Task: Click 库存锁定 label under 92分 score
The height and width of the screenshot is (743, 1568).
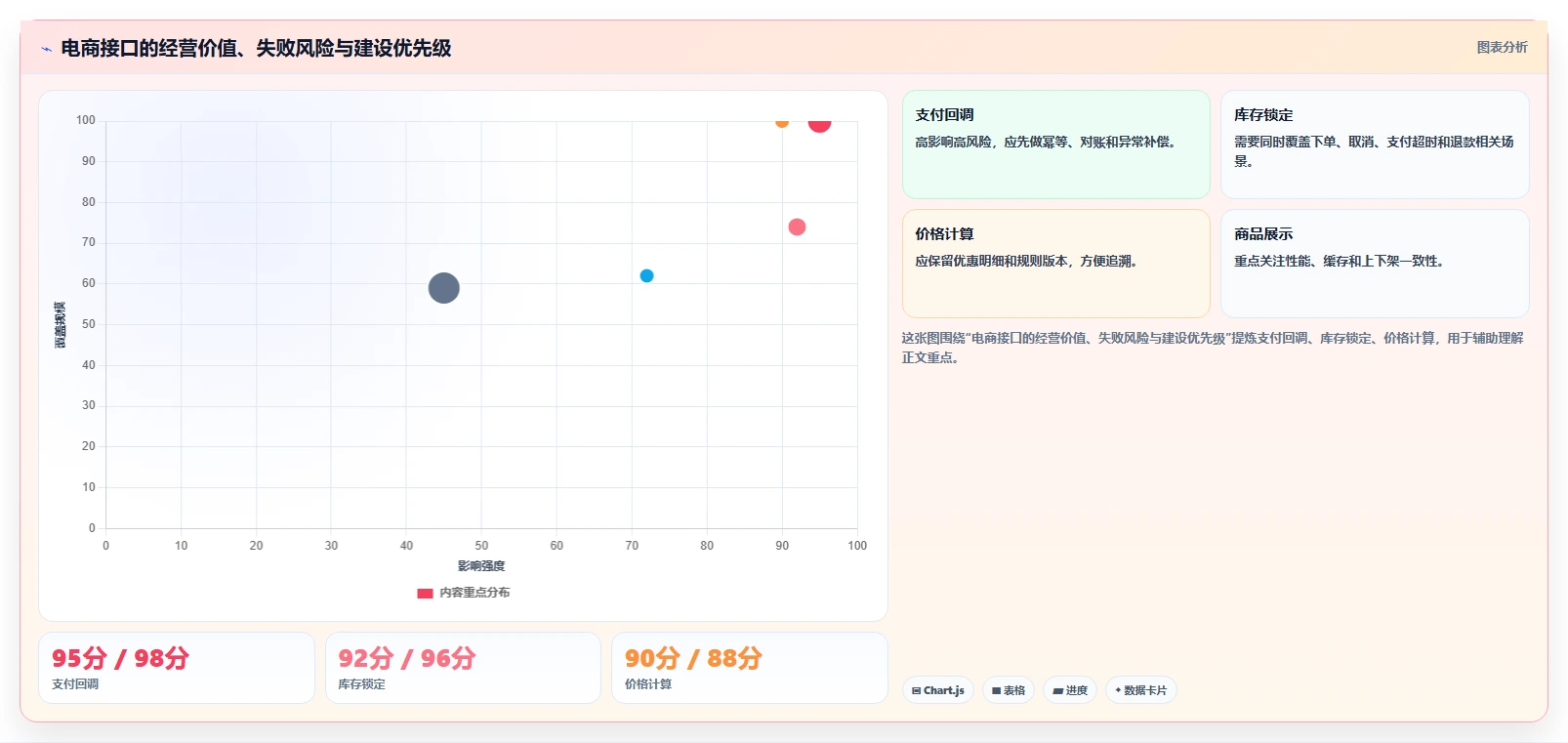Action: point(362,684)
